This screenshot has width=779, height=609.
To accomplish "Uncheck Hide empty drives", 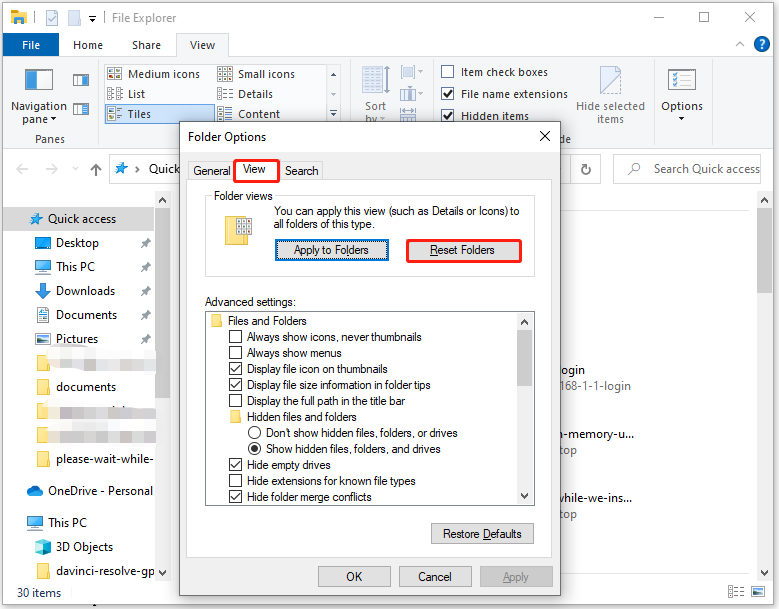I will 235,464.
